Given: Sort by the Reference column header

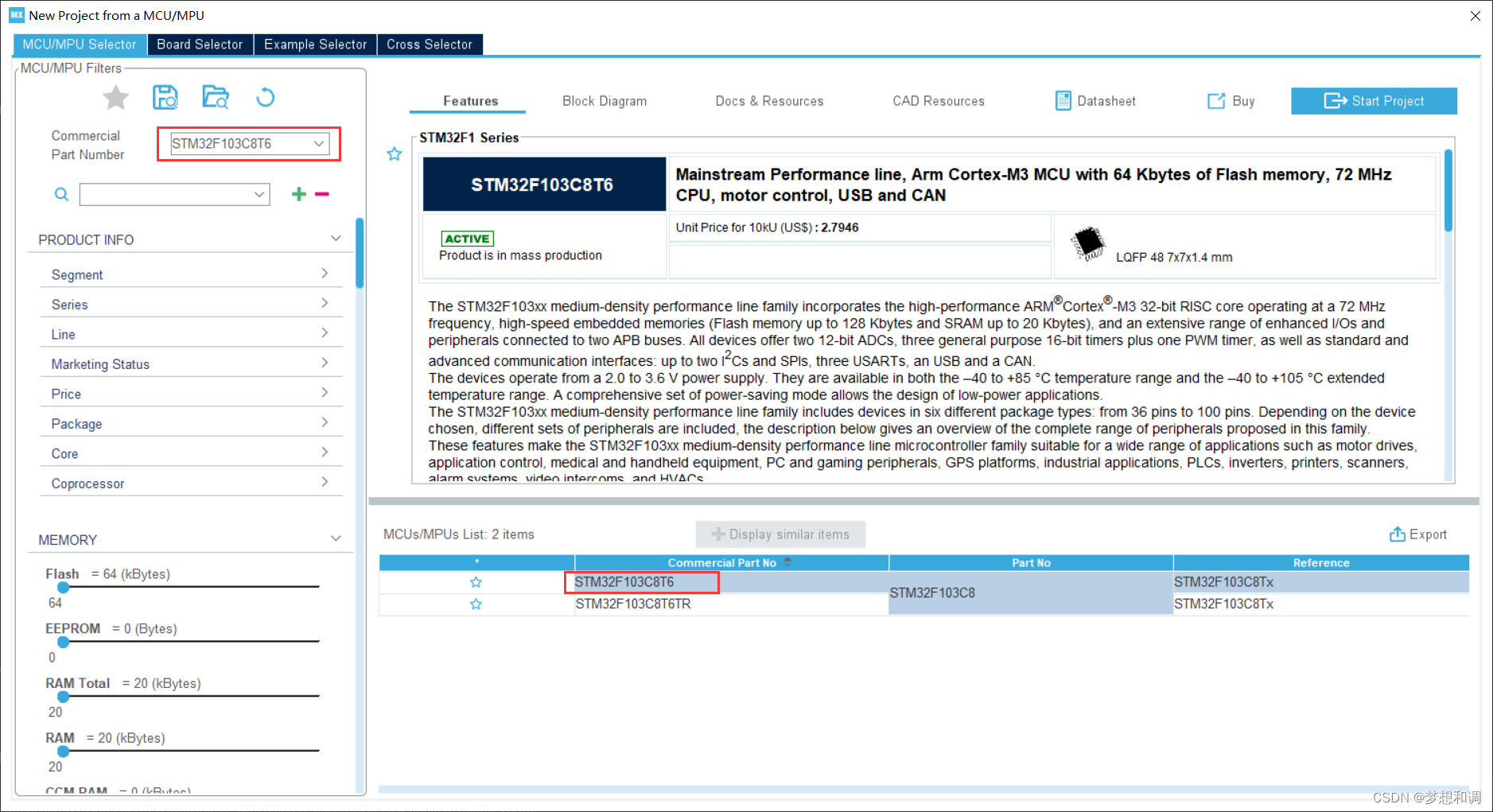Looking at the screenshot, I should (1321, 562).
